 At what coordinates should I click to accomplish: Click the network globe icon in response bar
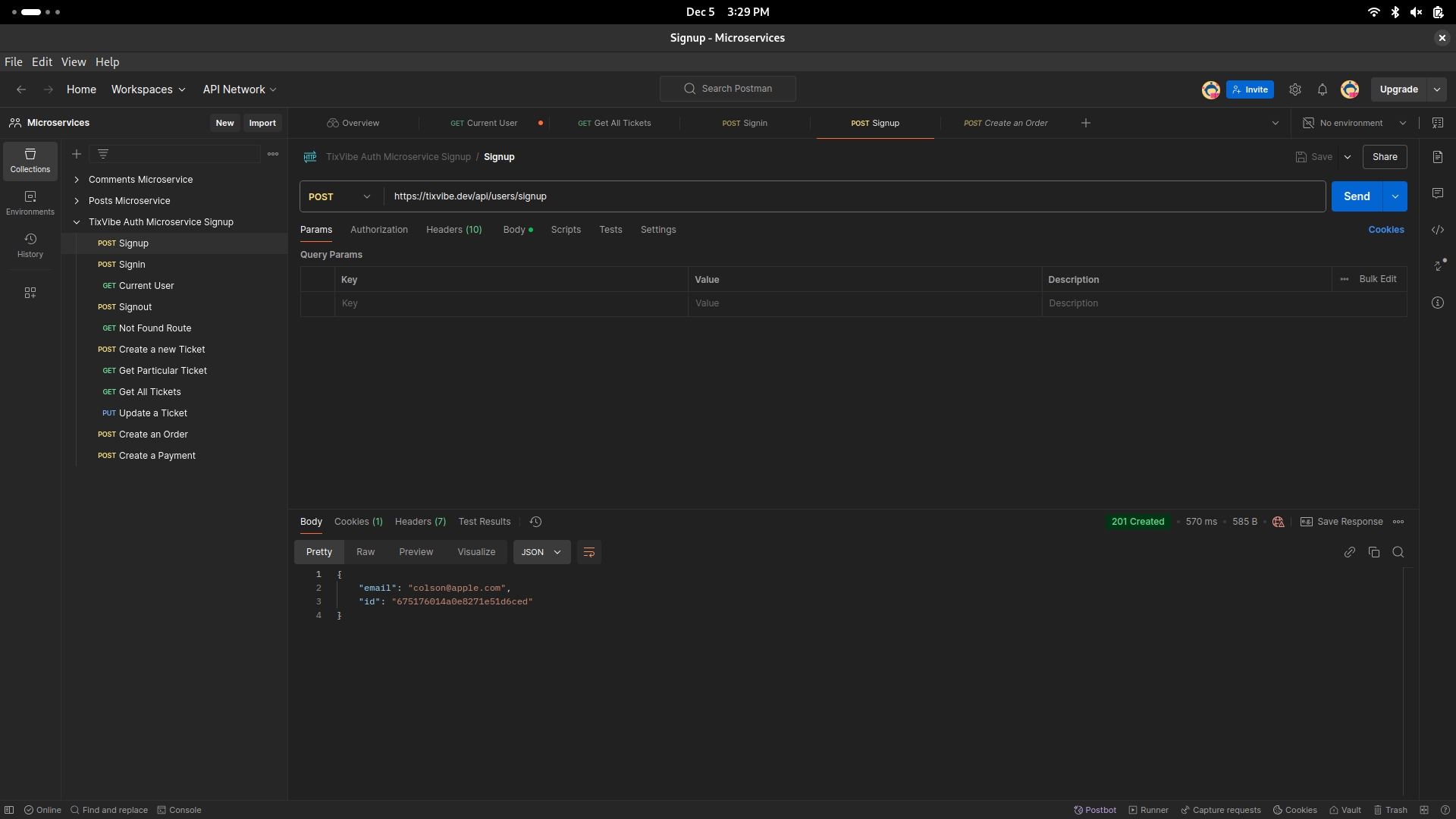click(x=1279, y=522)
